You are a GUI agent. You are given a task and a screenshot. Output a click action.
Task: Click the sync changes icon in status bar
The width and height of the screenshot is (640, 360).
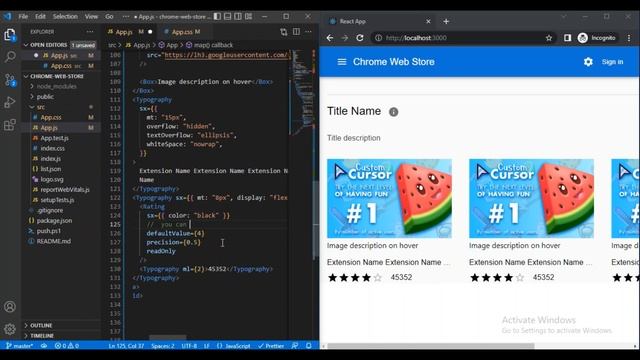(44, 346)
